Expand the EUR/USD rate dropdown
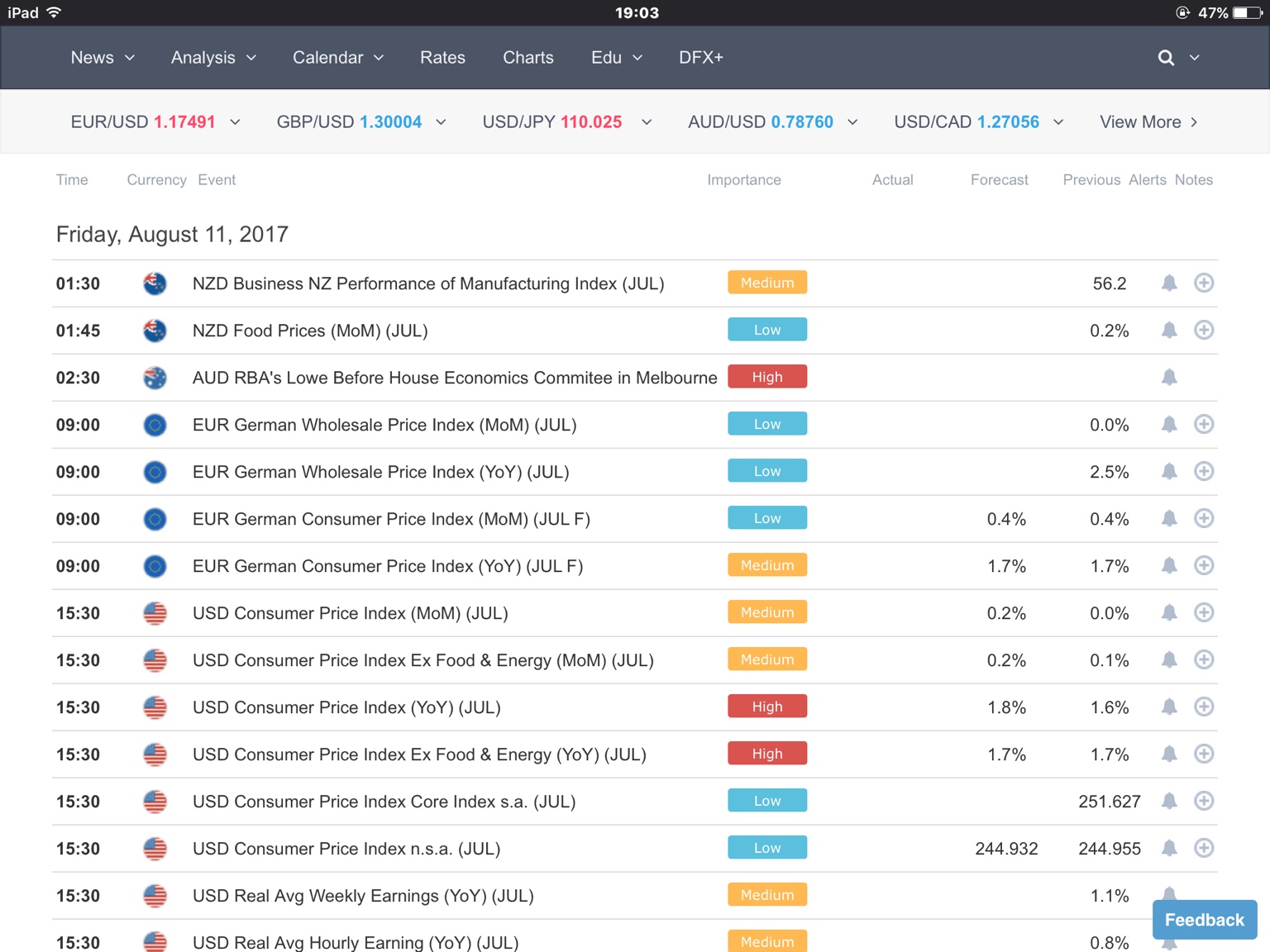 (235, 122)
